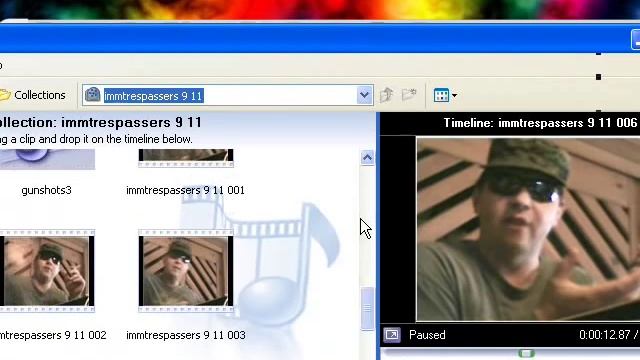Click the collection pane scrollbar thumb
This screenshot has height=360, width=640.
pos(367,309)
